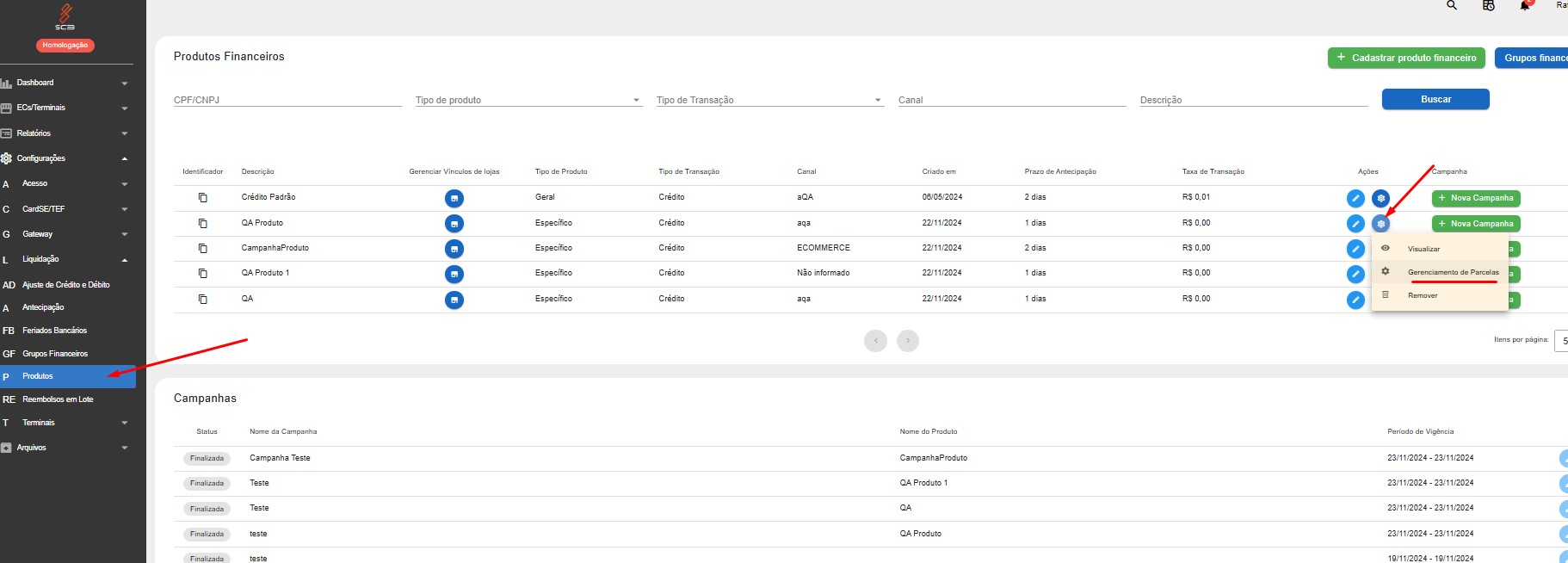This screenshot has width=1568, height=563.
Task: Click the search magnifier icon in top bar
Action: [x=1452, y=5]
